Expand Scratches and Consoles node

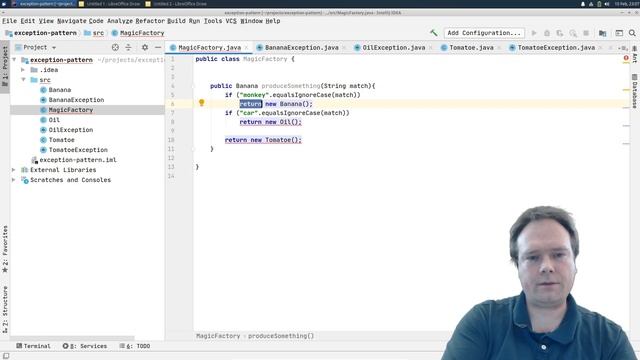14,180
